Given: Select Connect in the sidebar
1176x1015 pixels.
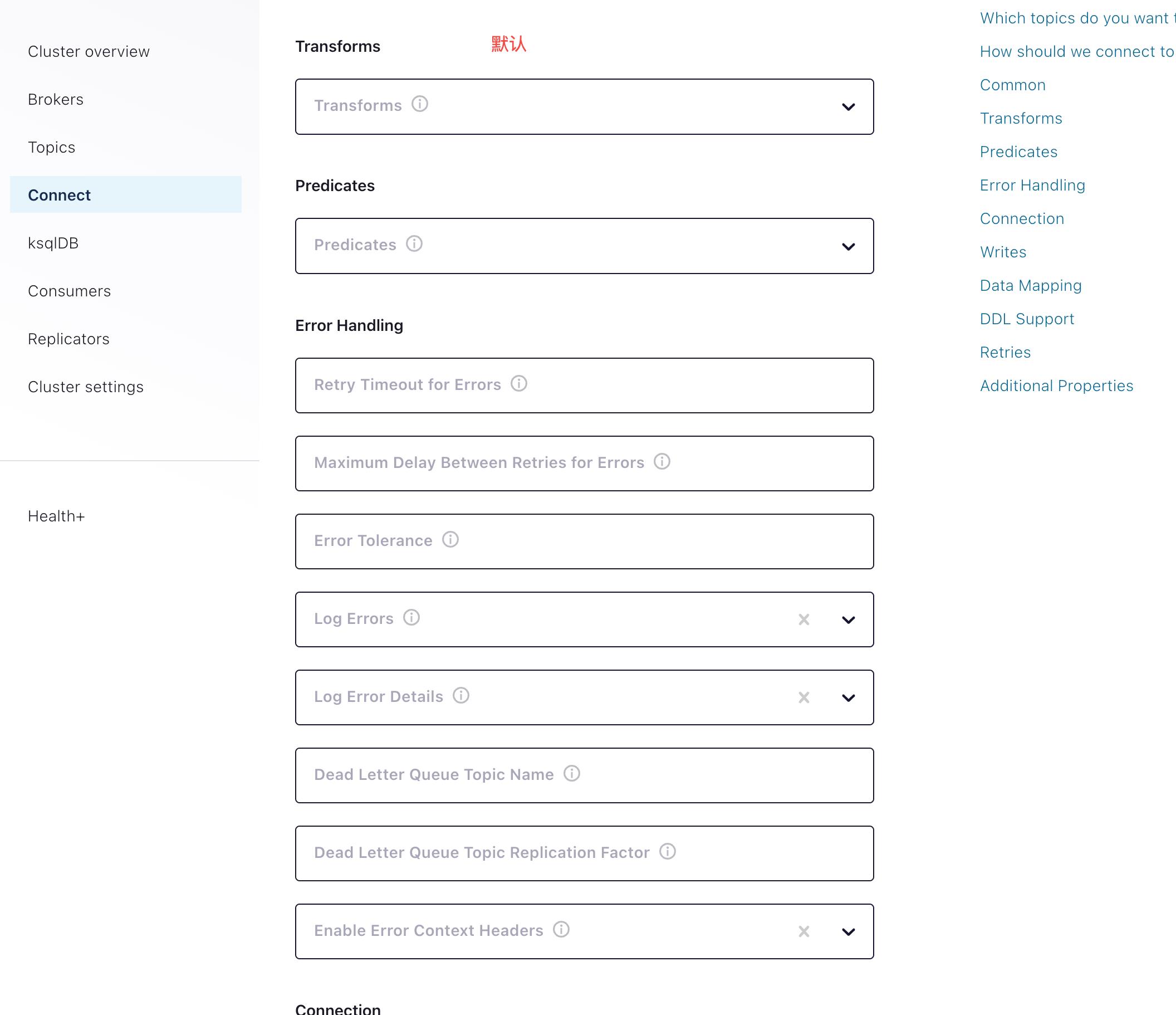Looking at the screenshot, I should point(125,195).
